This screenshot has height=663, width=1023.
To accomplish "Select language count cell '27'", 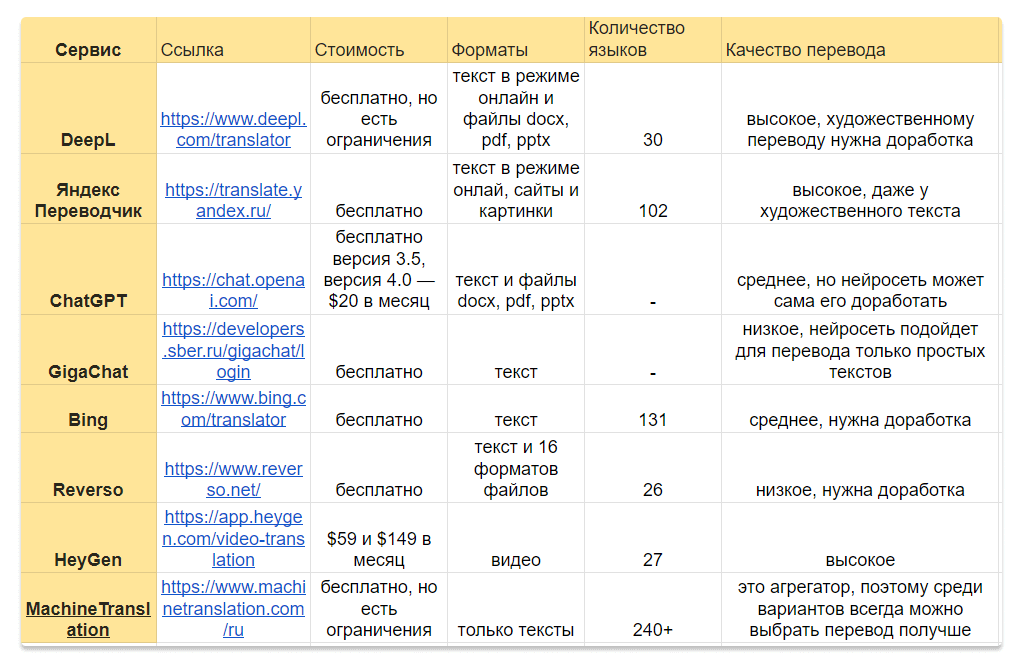I will tap(653, 538).
